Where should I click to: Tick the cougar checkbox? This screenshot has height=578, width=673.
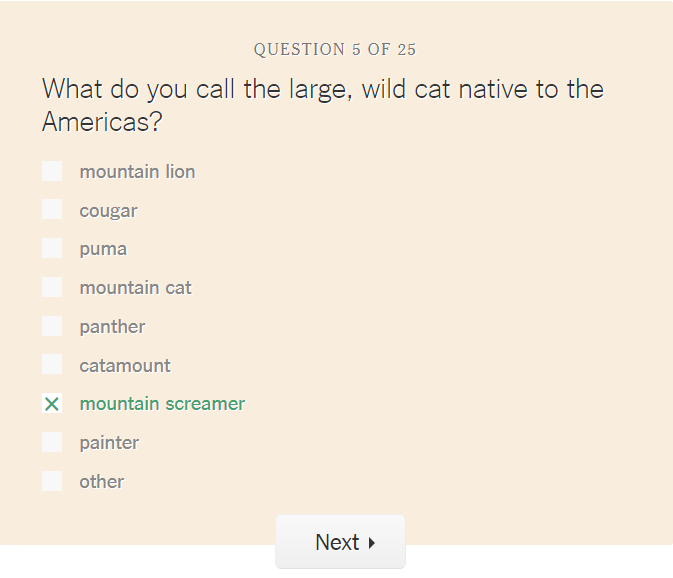(52, 210)
